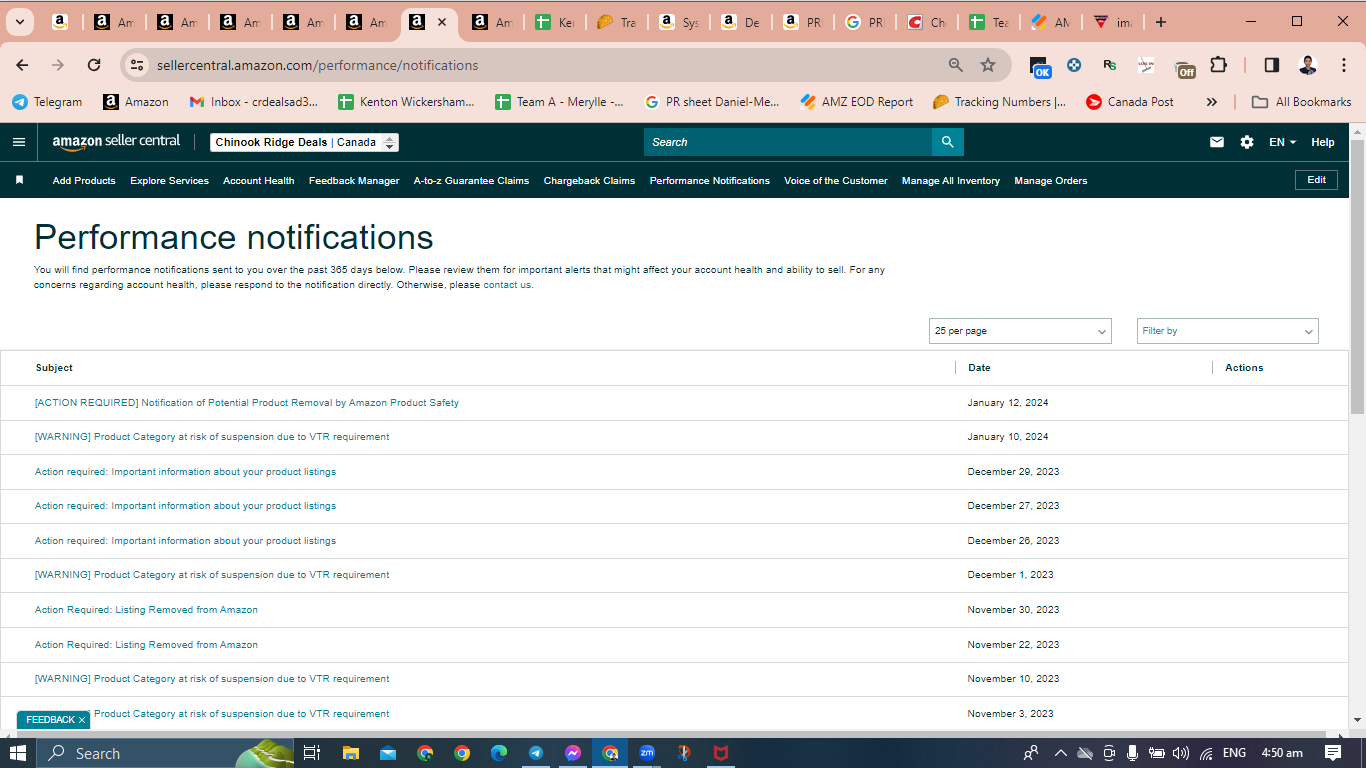Switch to the Ke... sheet browser tab
1366x768 pixels.
click(555, 22)
